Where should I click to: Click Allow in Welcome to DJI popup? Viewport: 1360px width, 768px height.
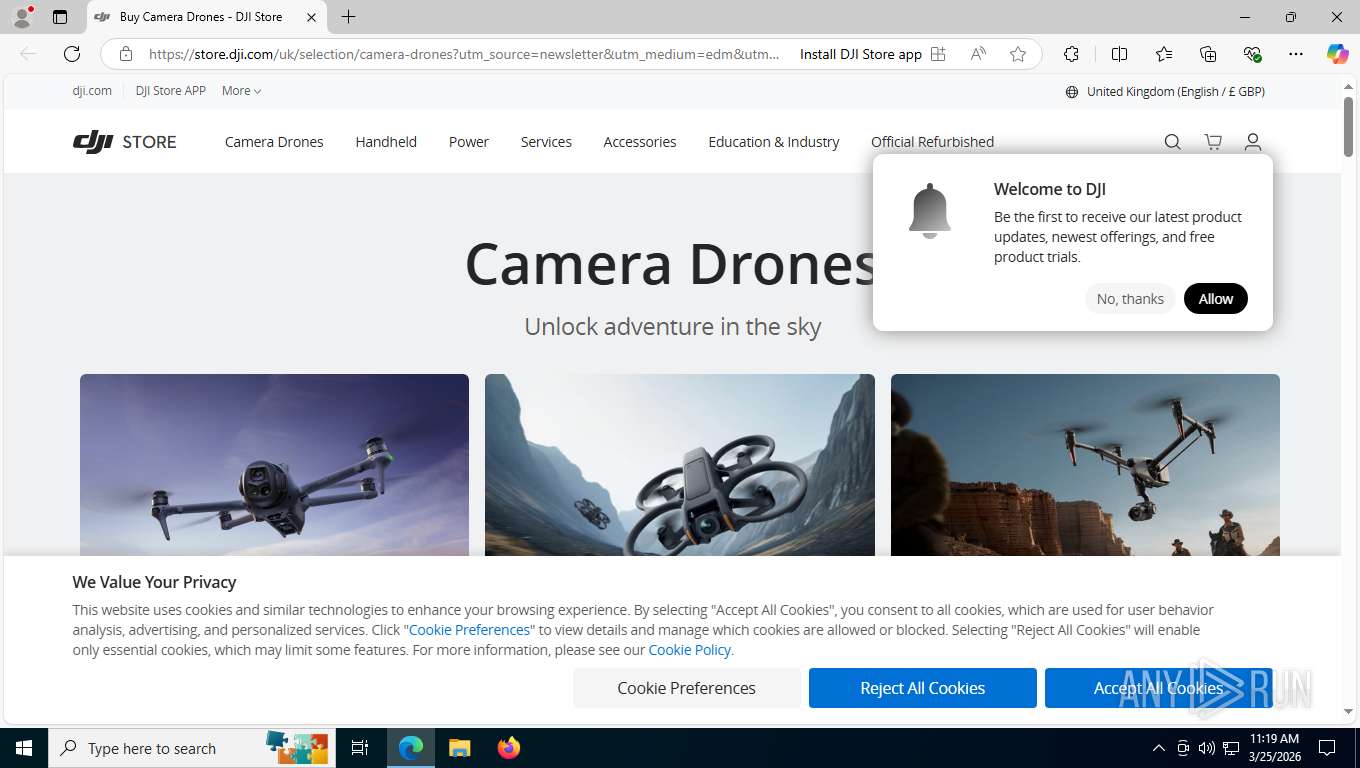pos(1216,298)
